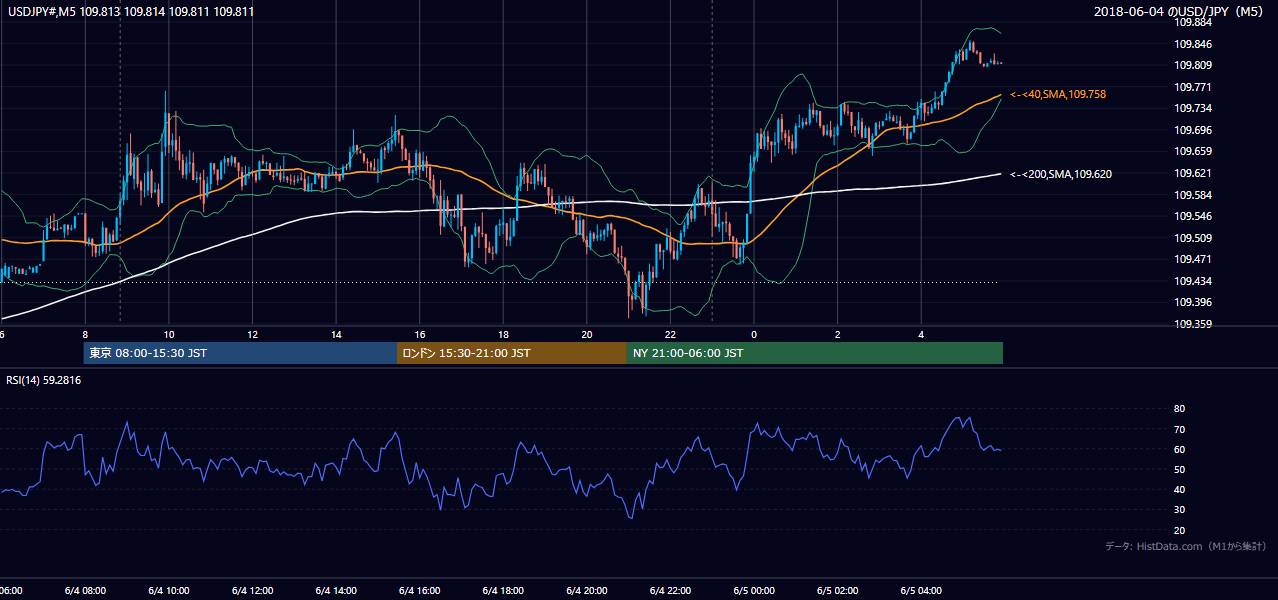Image resolution: width=1278 pixels, height=600 pixels.
Task: Click price level 109.621 on the axis
Action: click(x=1193, y=173)
